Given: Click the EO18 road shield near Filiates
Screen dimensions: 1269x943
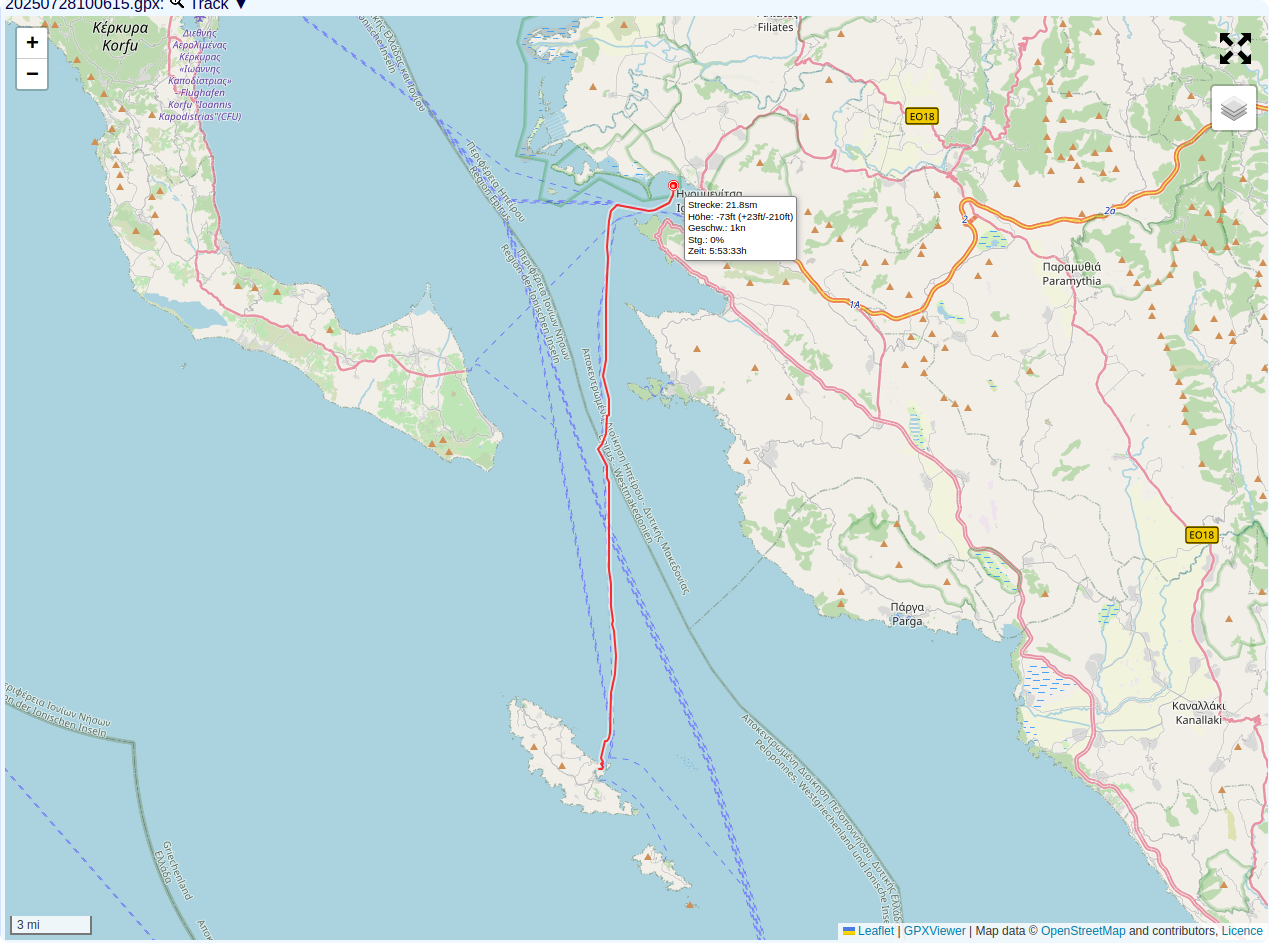Looking at the screenshot, I should (921, 116).
